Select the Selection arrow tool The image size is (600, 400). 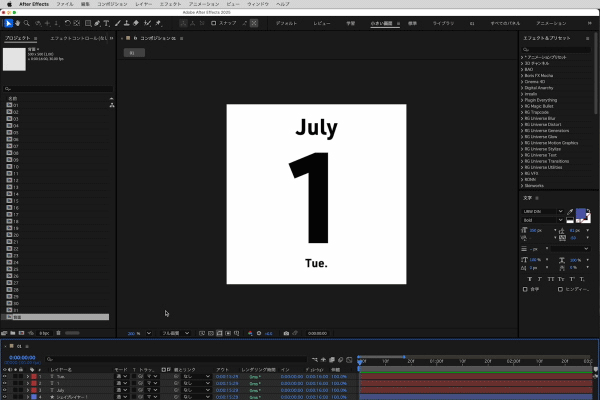pyautogui.click(x=8, y=23)
